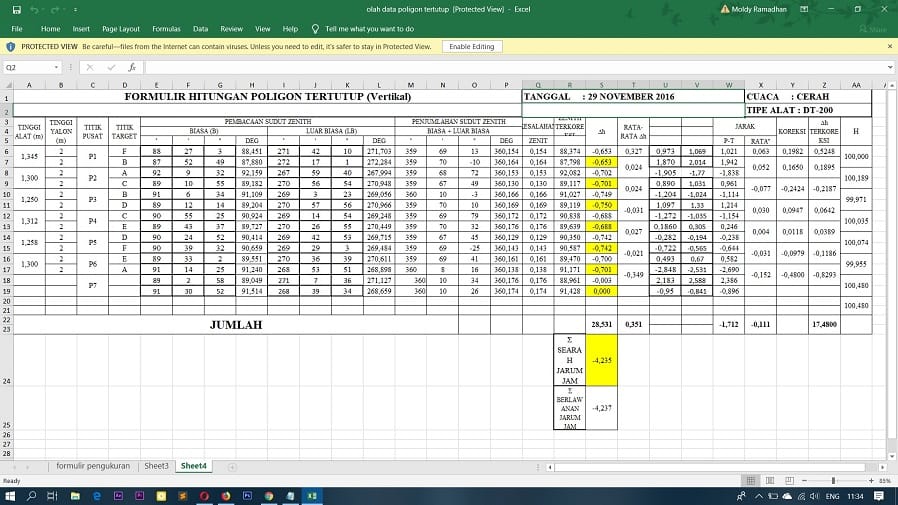This screenshot has height=505, width=898.
Task: Click the total cell 17,4800
Action: (x=824, y=325)
